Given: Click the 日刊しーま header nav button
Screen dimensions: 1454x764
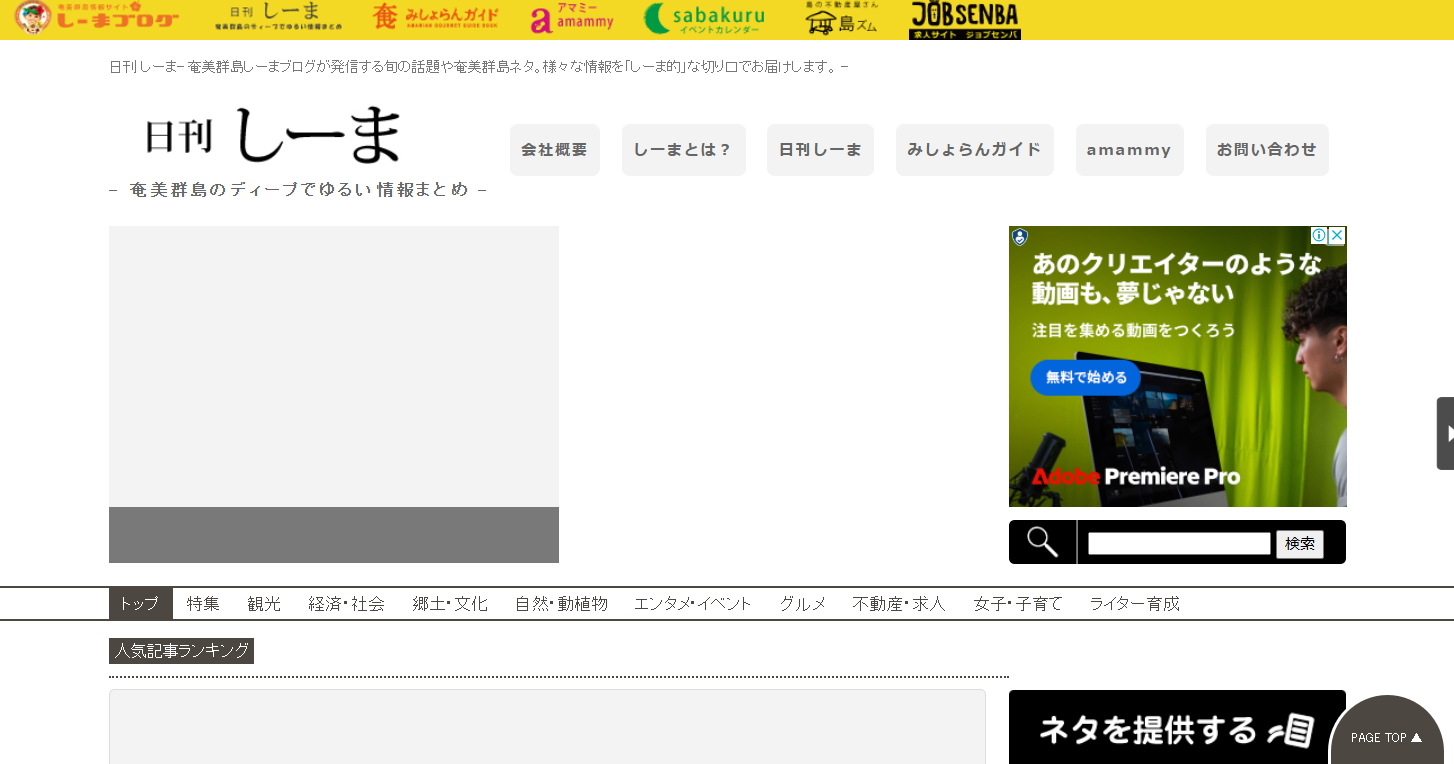Looking at the screenshot, I should [820, 150].
